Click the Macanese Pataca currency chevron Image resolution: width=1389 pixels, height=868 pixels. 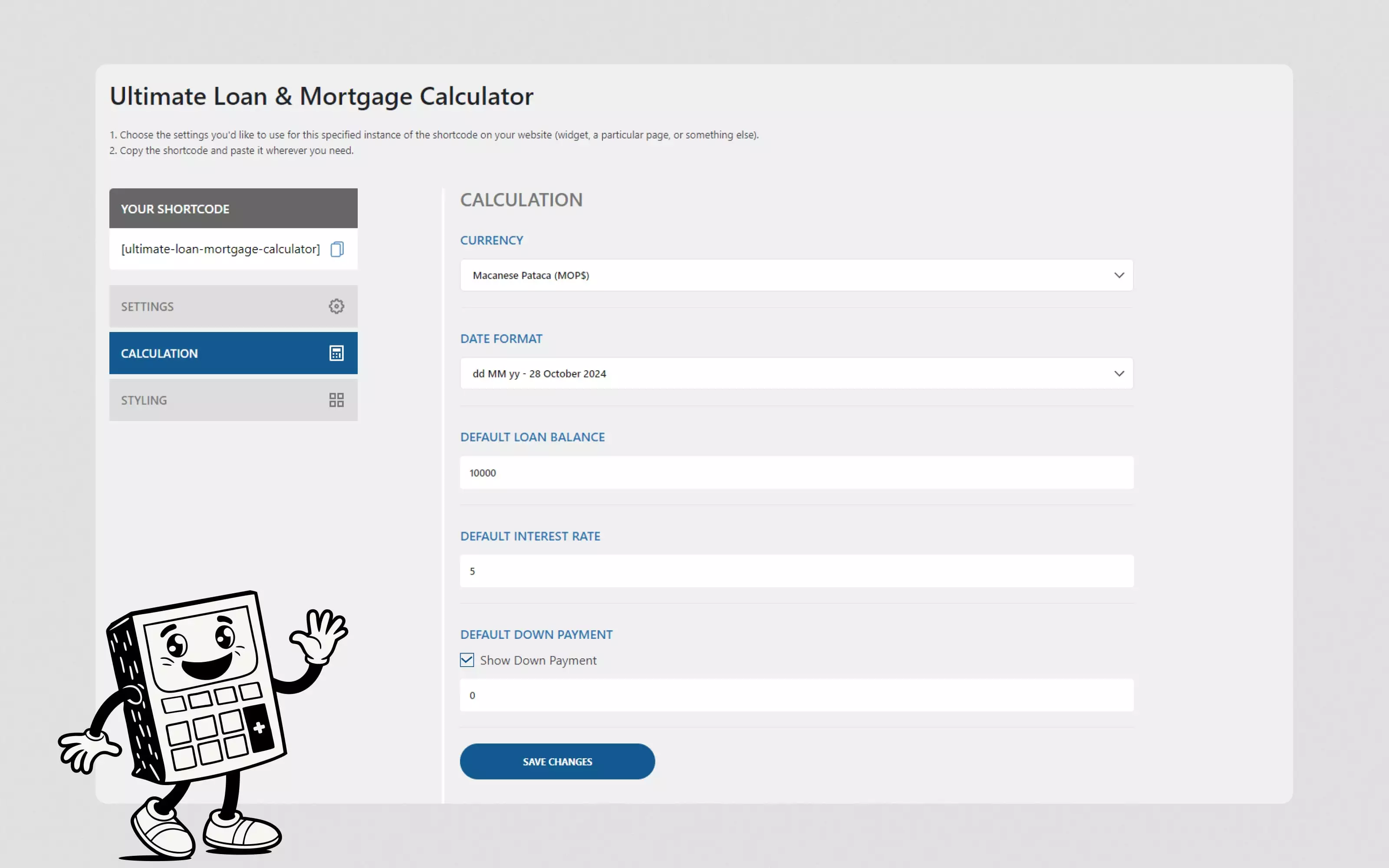(x=1119, y=275)
